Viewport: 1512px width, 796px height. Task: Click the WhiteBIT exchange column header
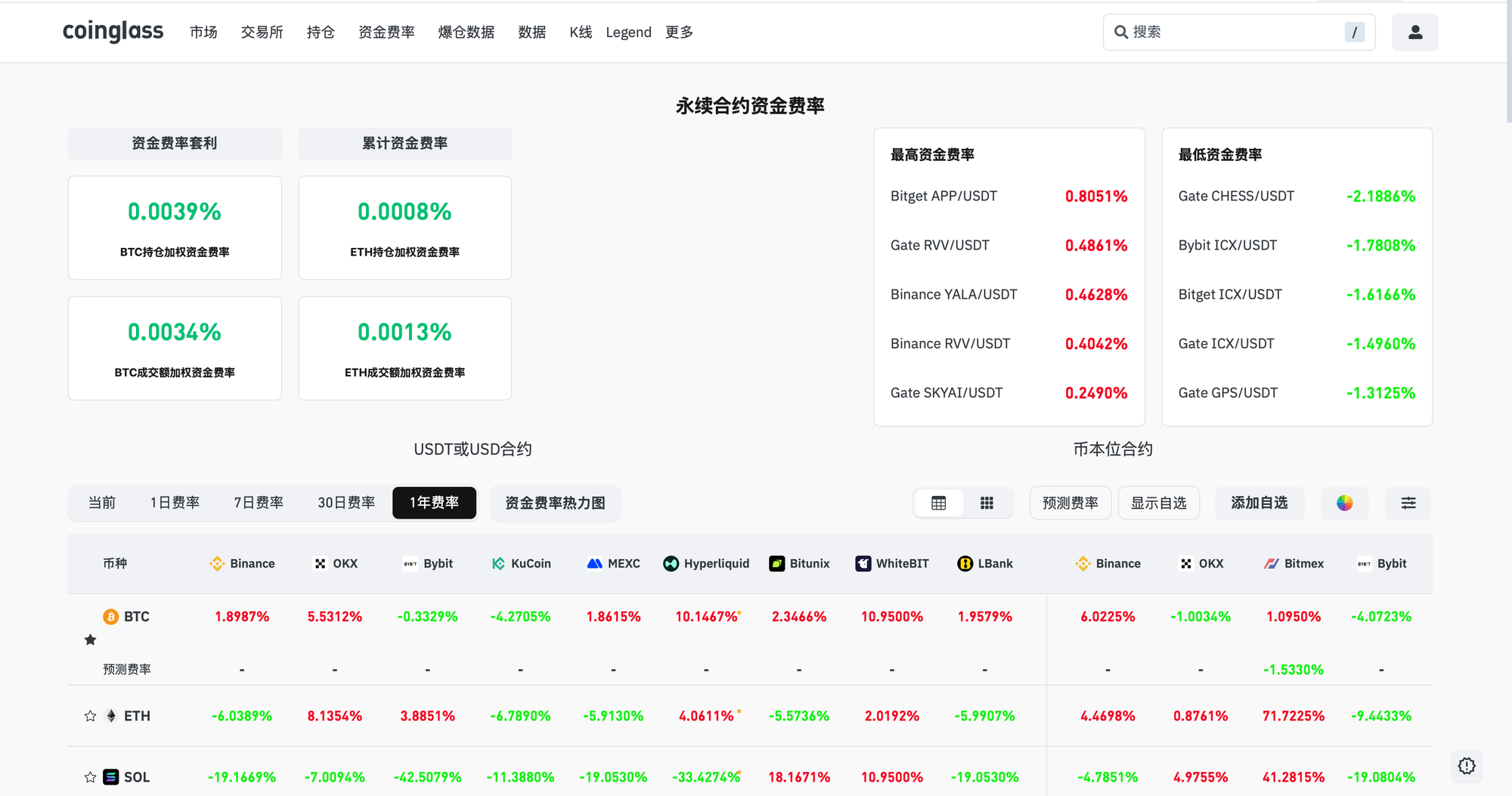(x=892, y=564)
